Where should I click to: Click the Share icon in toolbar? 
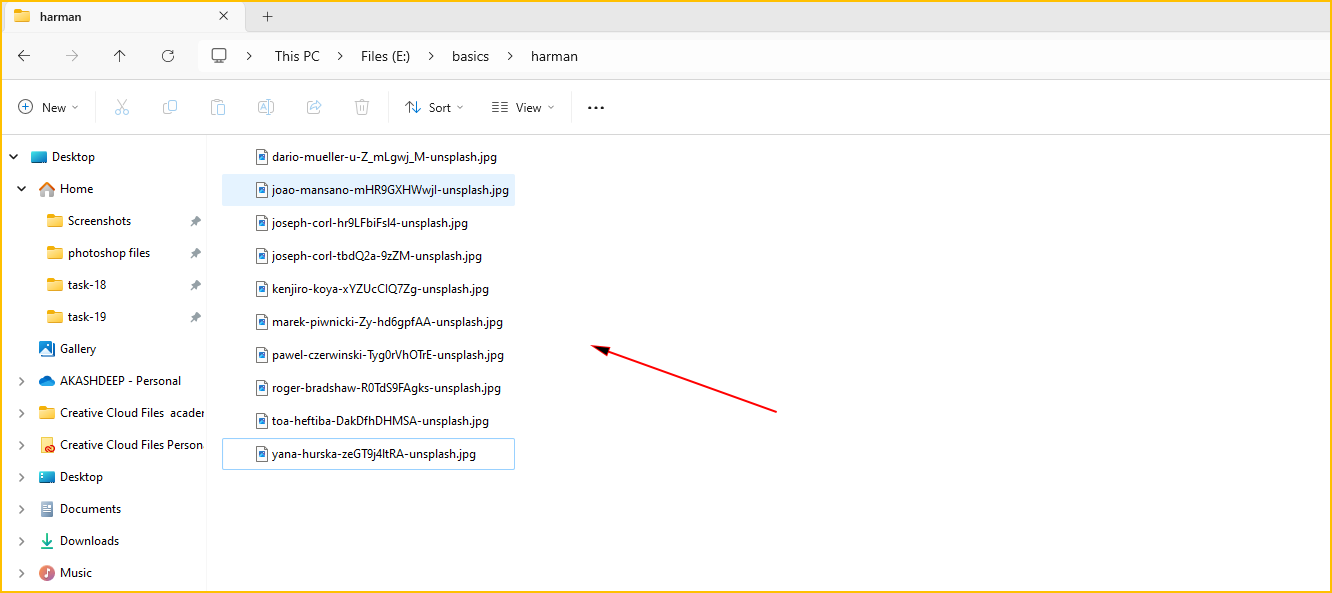[314, 107]
